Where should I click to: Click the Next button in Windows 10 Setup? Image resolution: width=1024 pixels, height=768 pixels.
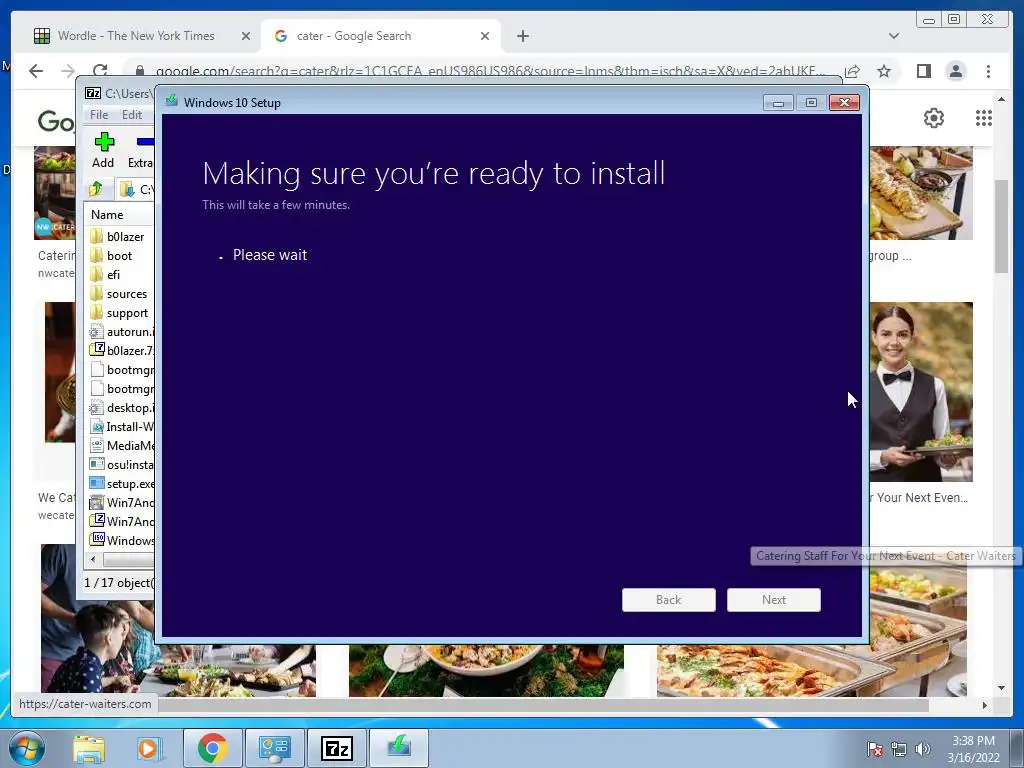[773, 600]
